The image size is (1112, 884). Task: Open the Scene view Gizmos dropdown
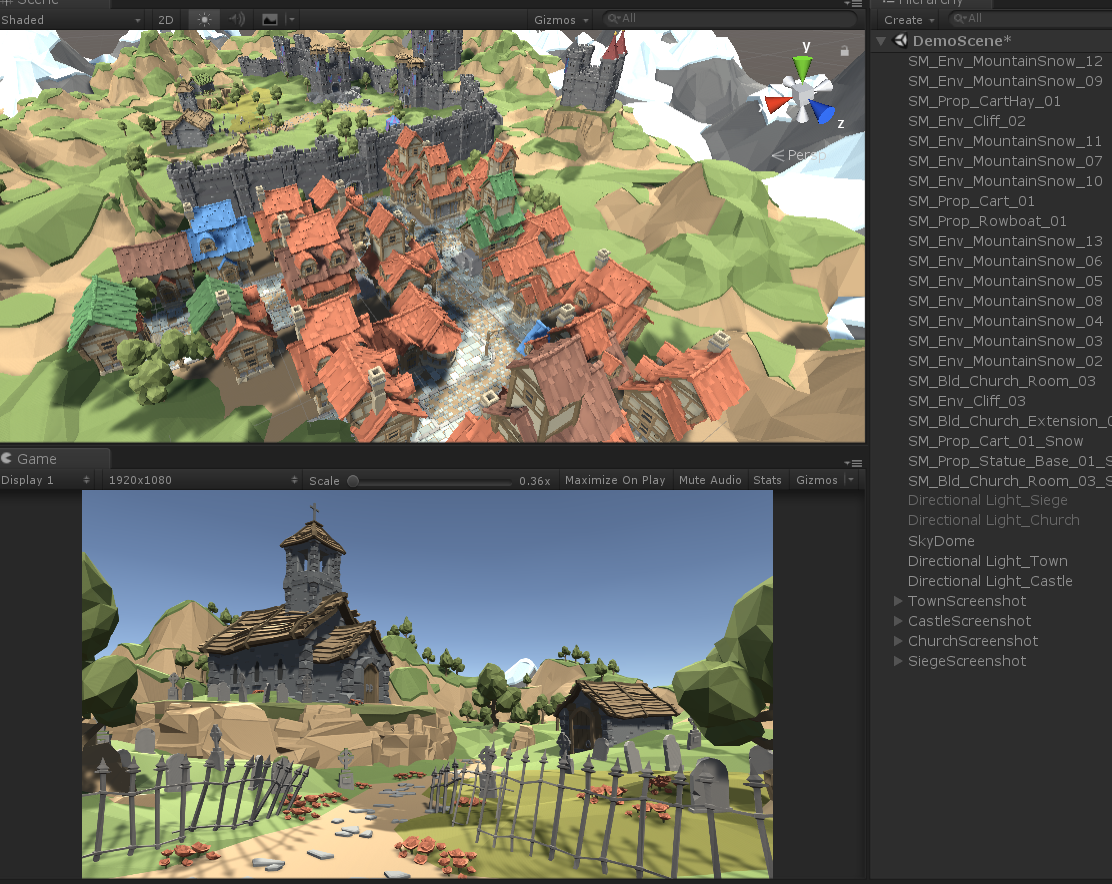point(561,19)
